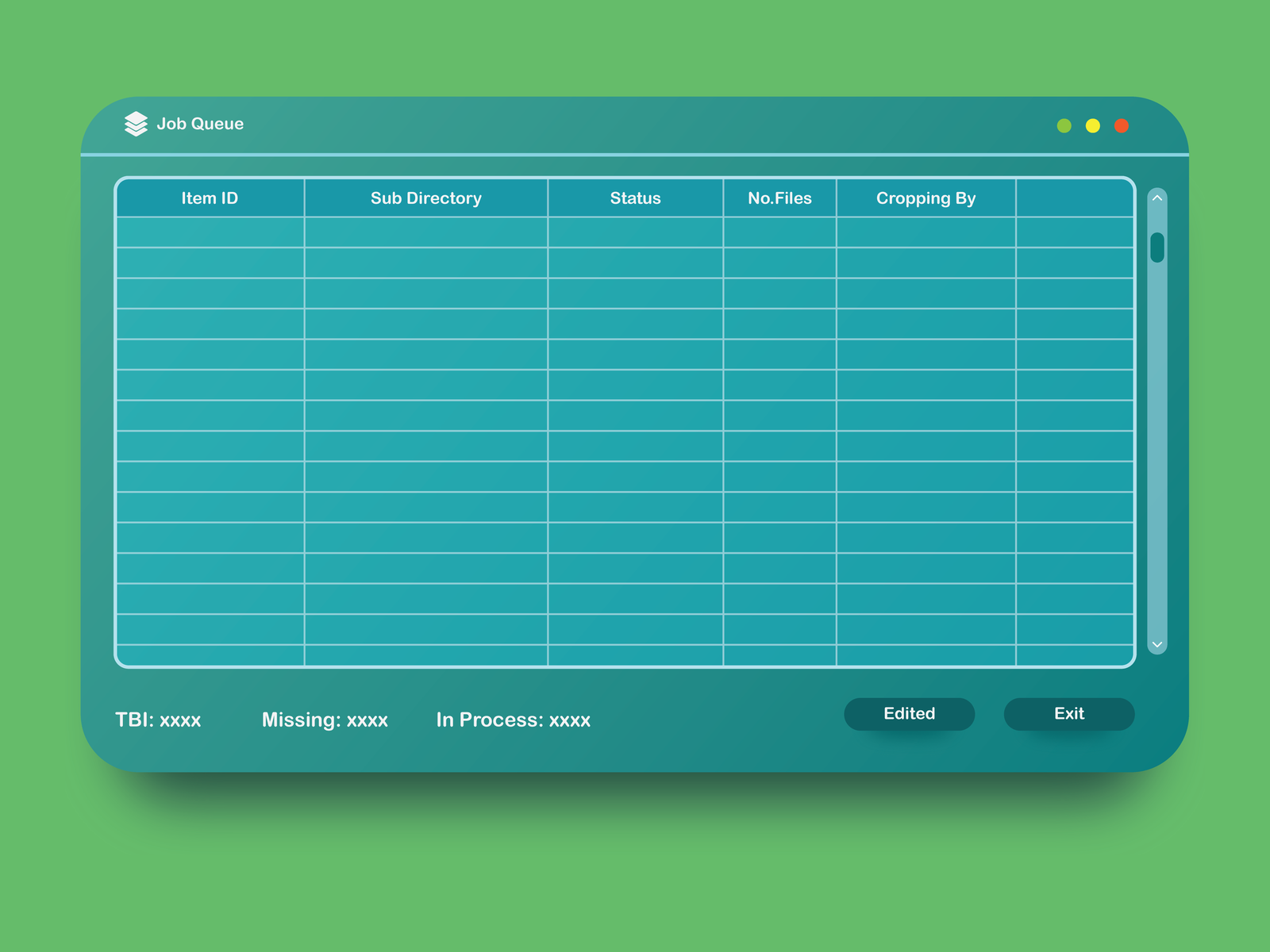Click the empty last column header
The width and height of the screenshot is (1270, 952).
pyautogui.click(x=1075, y=198)
